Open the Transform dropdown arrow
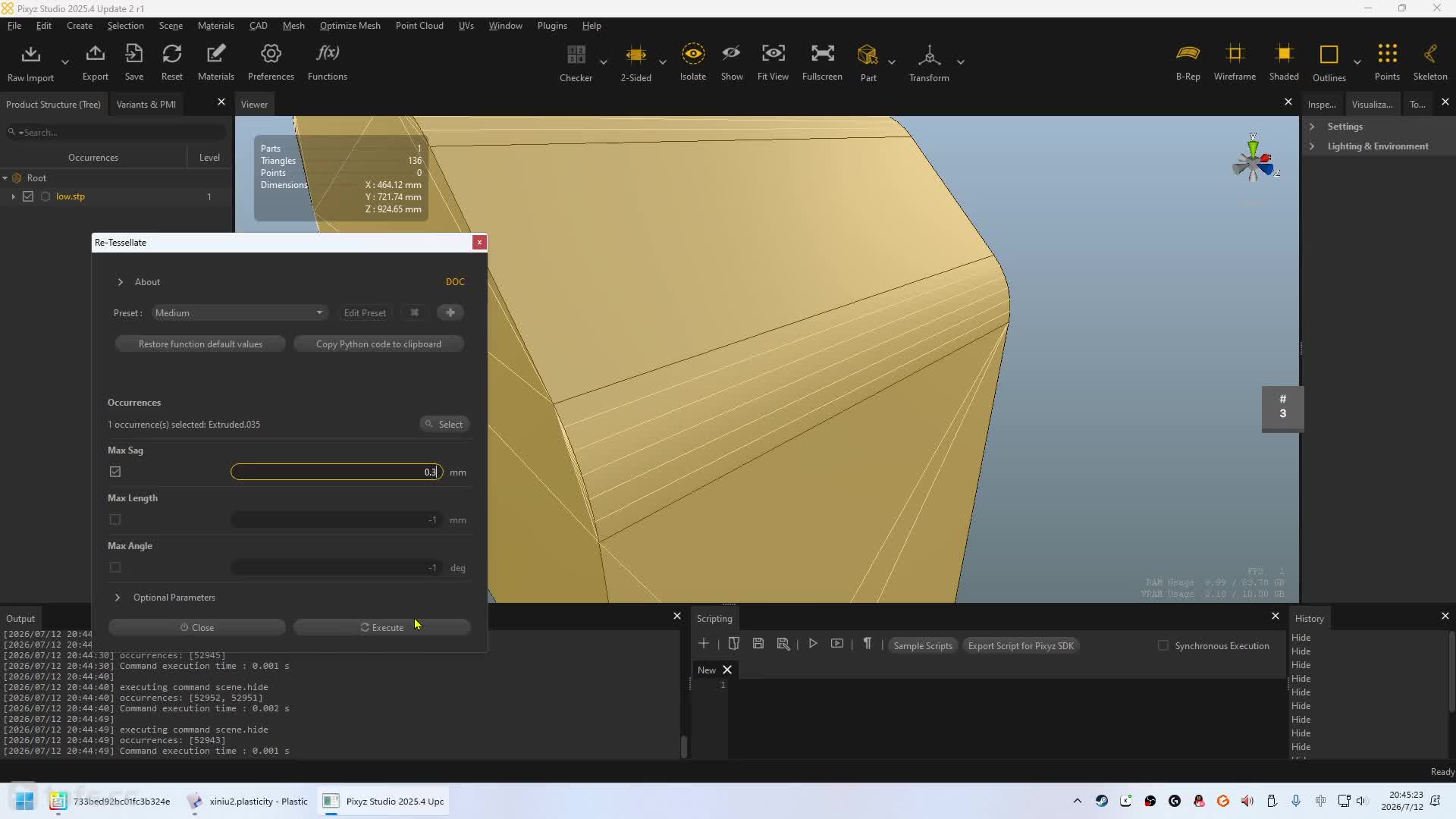Image resolution: width=1456 pixels, height=819 pixels. pyautogui.click(x=961, y=62)
